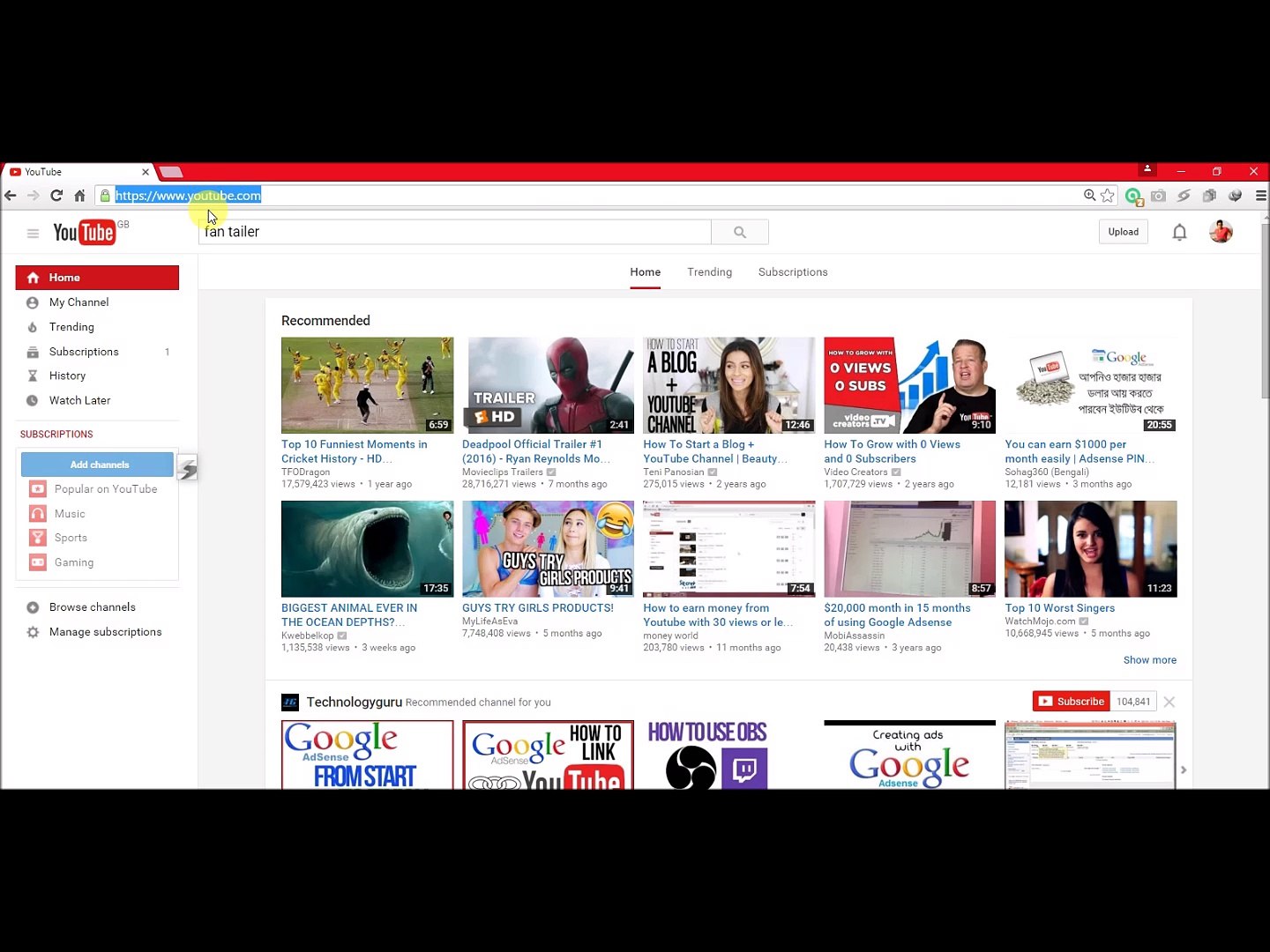Select Home in the left sidebar
The width and height of the screenshot is (1270, 952).
click(x=97, y=278)
